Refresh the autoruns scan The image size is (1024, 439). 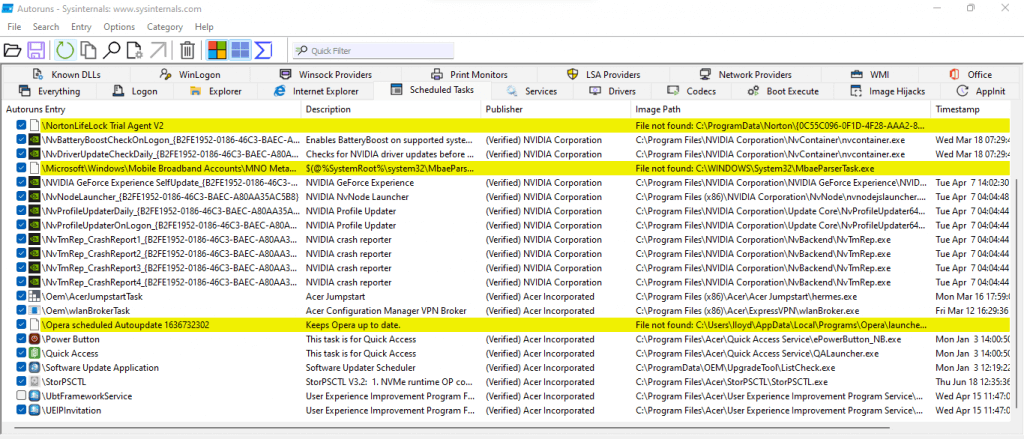(x=65, y=50)
